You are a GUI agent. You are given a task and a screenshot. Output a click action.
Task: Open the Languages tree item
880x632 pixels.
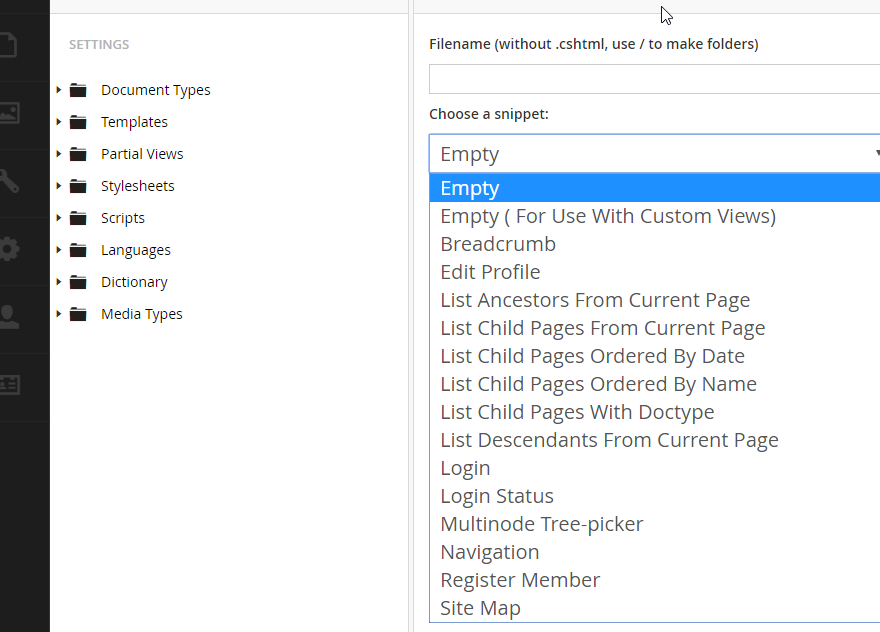[135, 250]
